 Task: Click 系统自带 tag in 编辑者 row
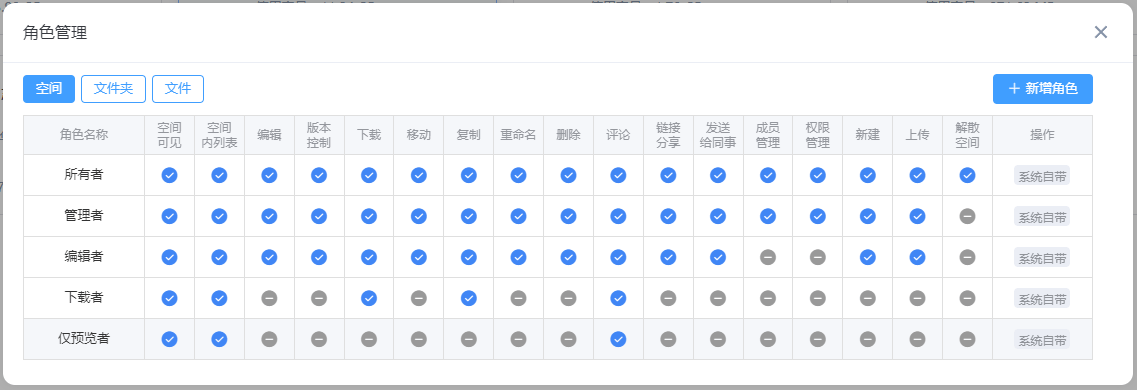click(x=1042, y=257)
